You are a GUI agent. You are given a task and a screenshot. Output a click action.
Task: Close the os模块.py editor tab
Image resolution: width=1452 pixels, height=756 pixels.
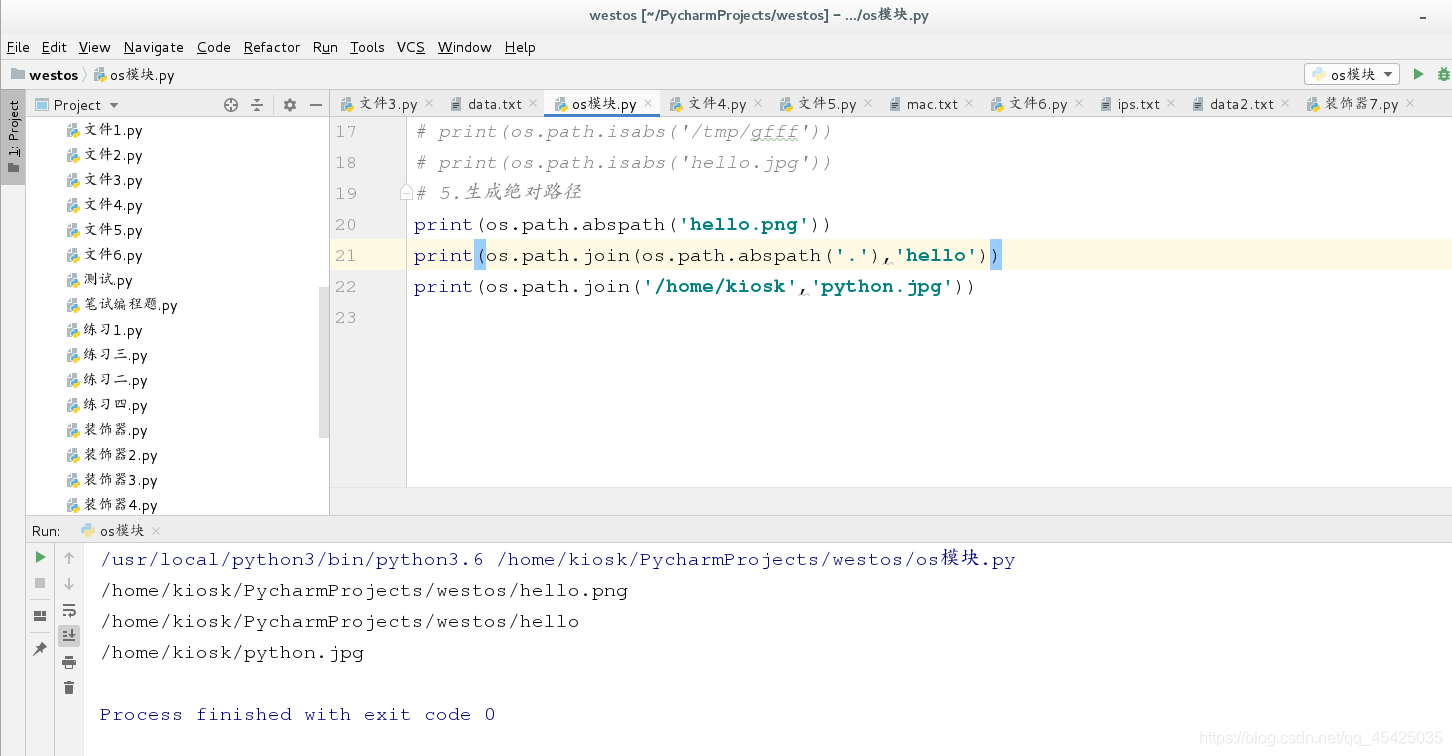tap(648, 104)
